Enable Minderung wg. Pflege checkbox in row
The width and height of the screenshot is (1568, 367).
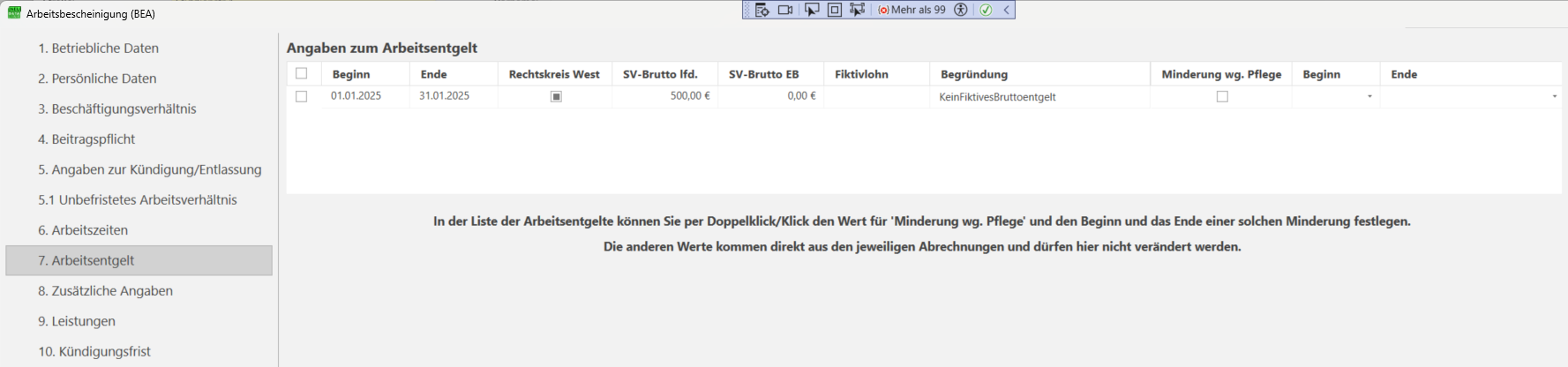tap(1222, 96)
